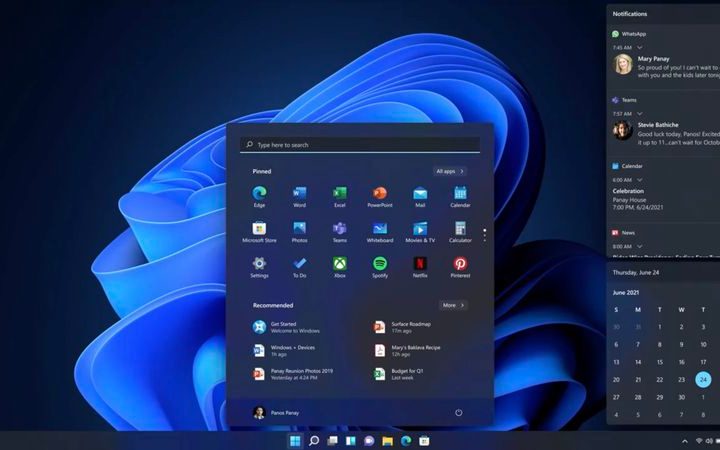Image resolution: width=720 pixels, height=450 pixels.
Task: Open Panos Panay user account button
Action: [x=276, y=412]
